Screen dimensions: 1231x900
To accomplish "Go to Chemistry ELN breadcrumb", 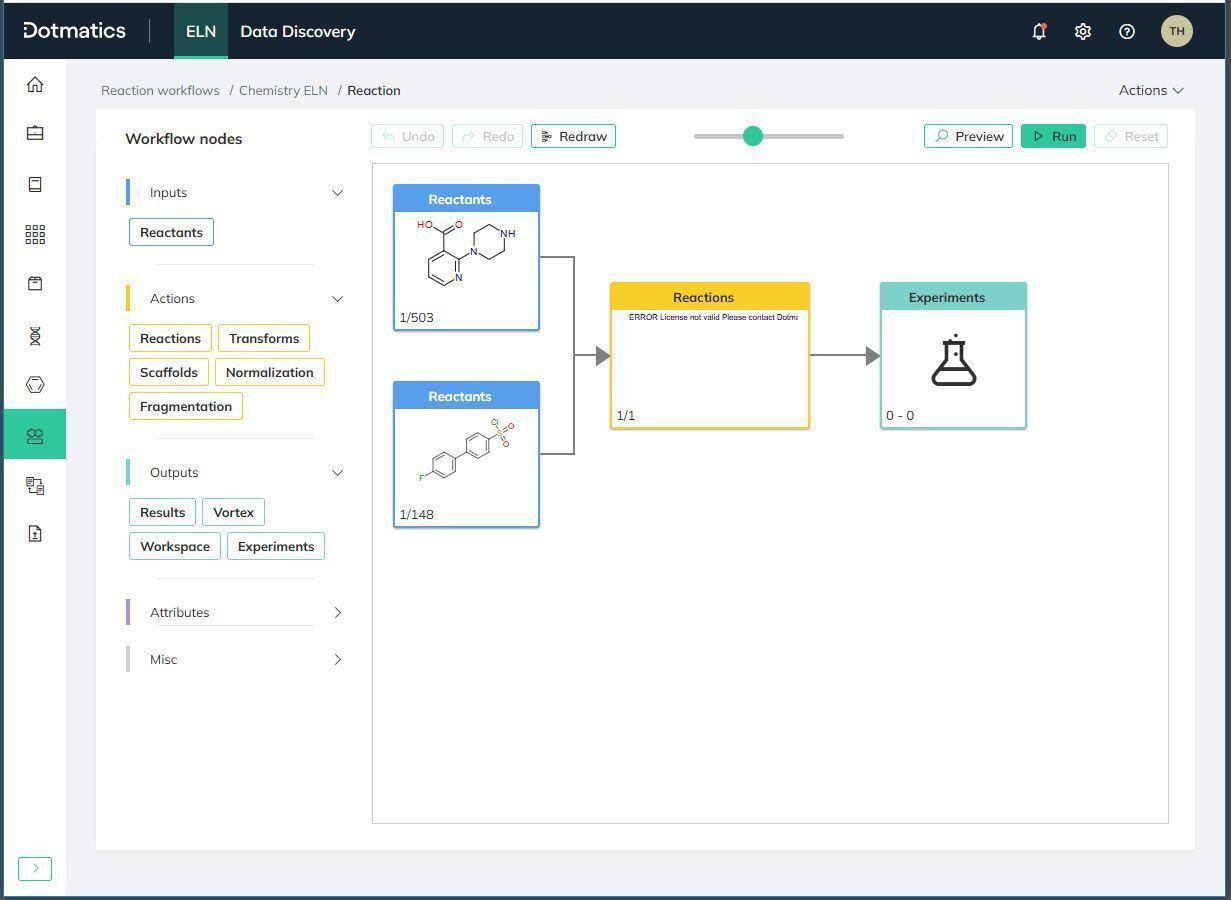I will tap(283, 90).
